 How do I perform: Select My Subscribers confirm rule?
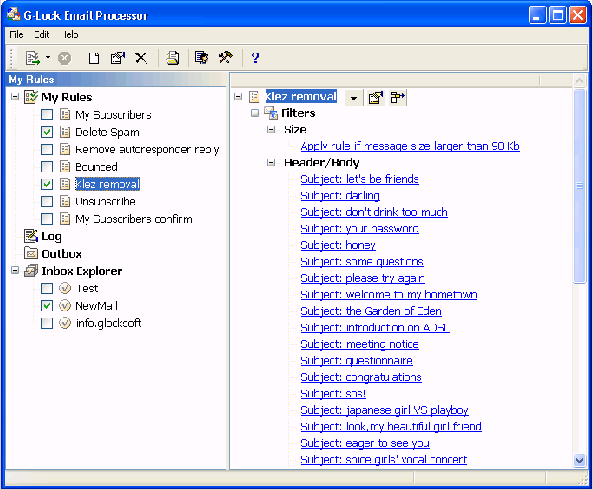(x=134, y=219)
